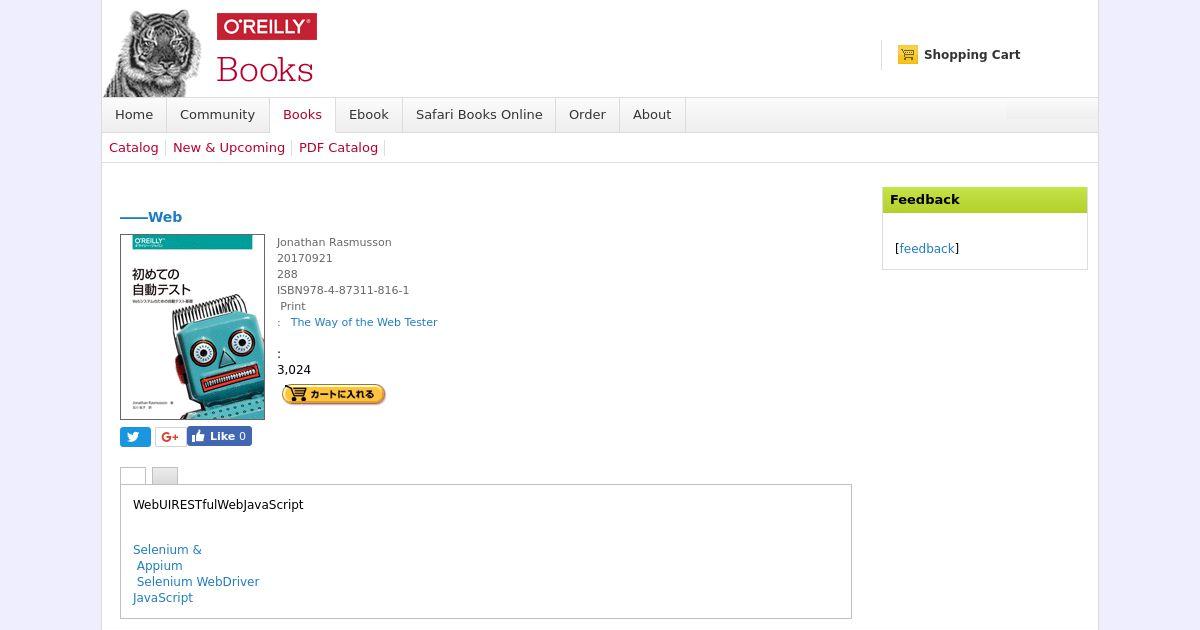Open the feedback link in sidebar
The height and width of the screenshot is (630, 1200).
point(927,249)
